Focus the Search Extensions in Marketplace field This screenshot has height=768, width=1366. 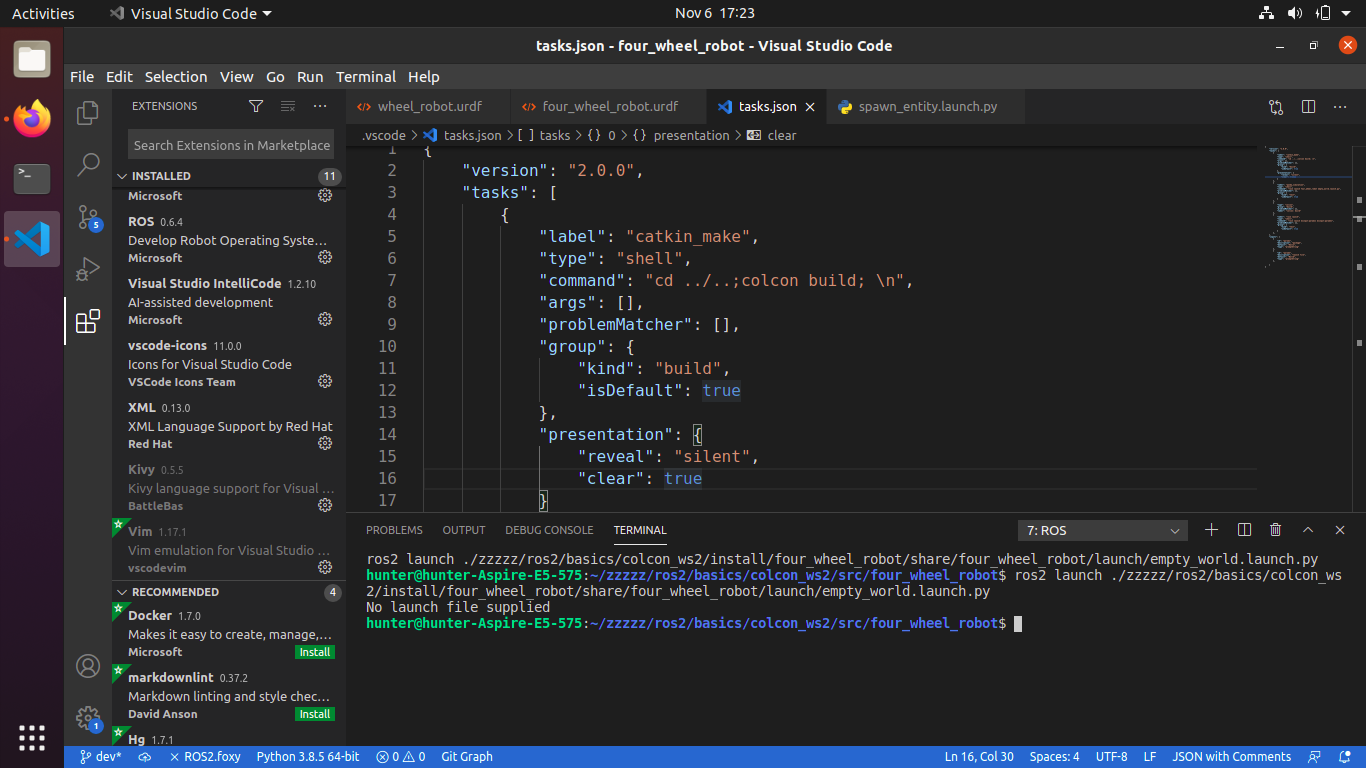coord(232,145)
